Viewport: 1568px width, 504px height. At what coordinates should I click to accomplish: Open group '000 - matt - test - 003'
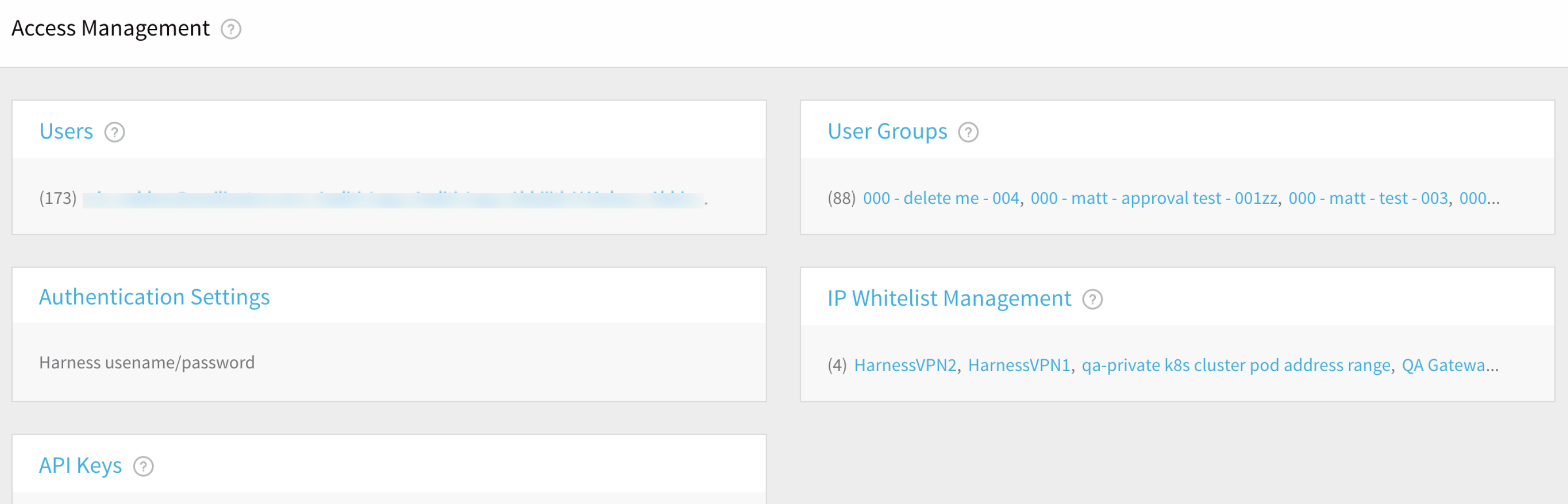[1368, 198]
